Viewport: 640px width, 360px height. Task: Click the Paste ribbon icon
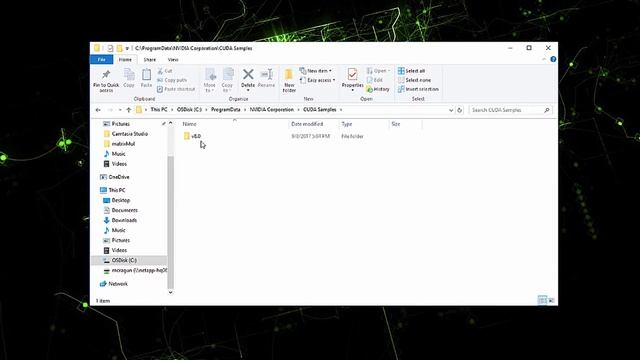146,75
